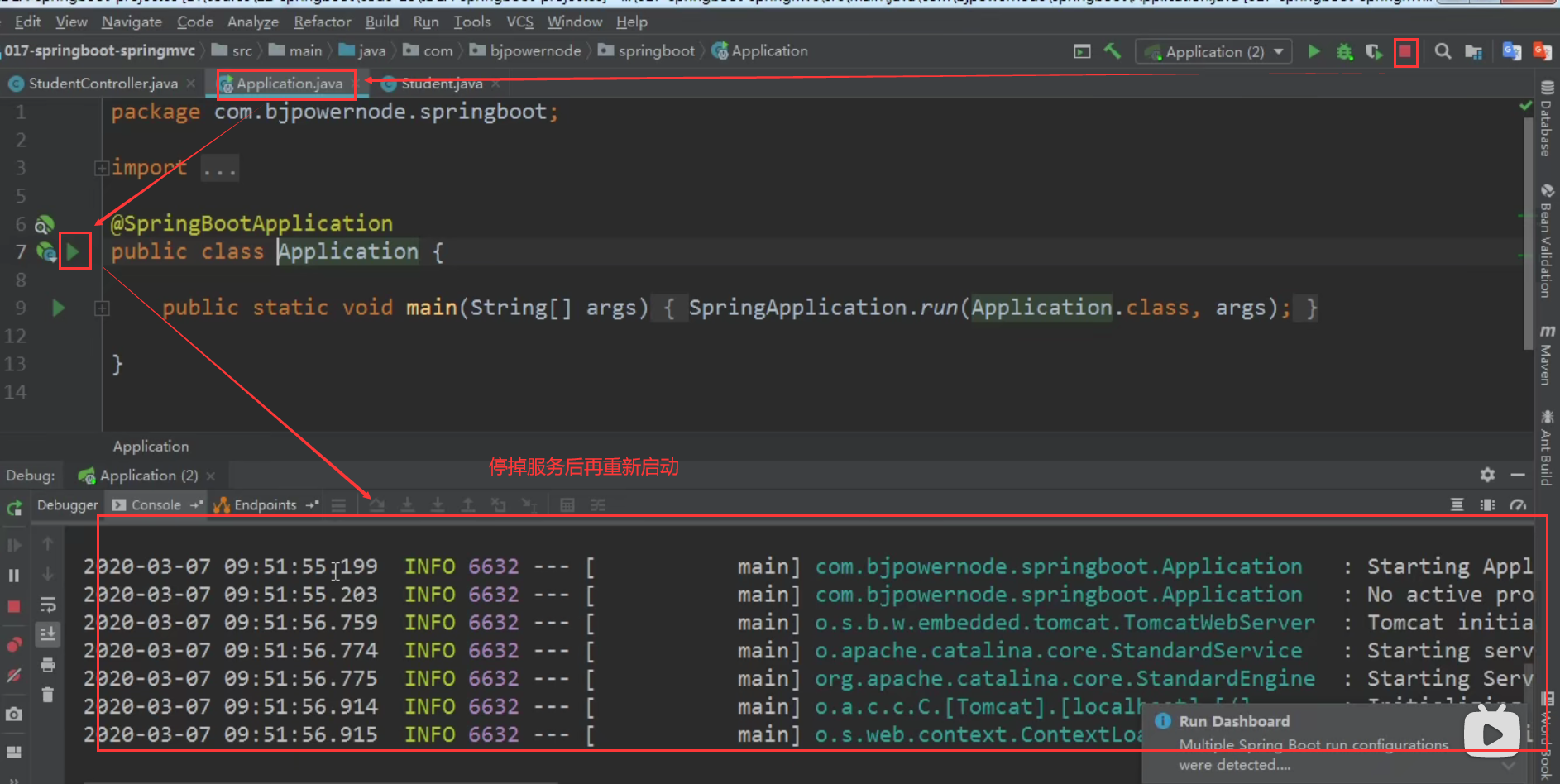This screenshot has height=784, width=1560.
Task: Click the run gutter arrow beside class Application
Action: pos(73,251)
